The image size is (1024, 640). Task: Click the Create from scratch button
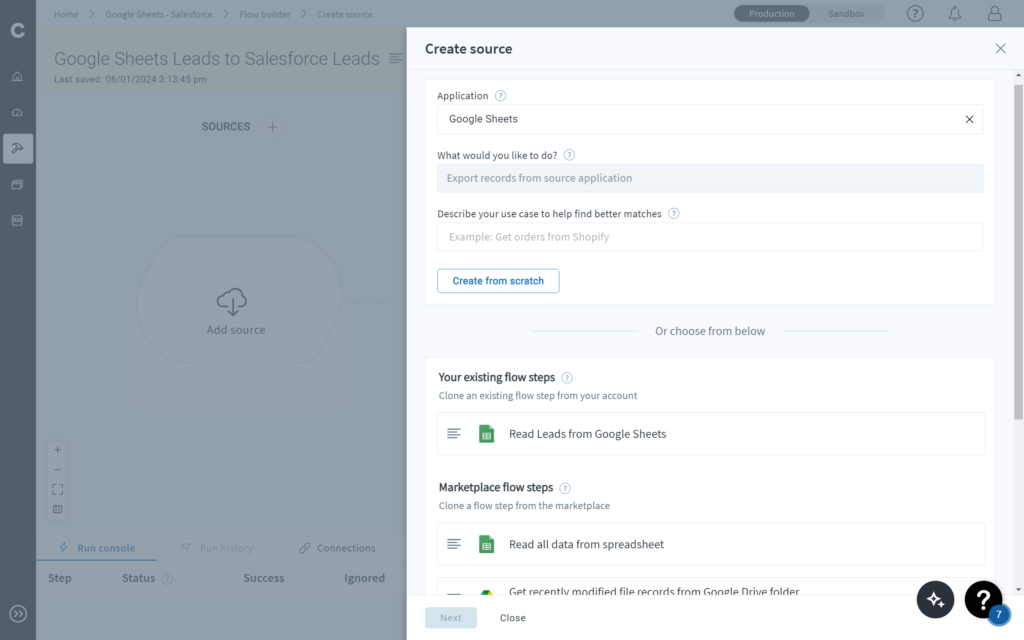pyautogui.click(x=498, y=281)
